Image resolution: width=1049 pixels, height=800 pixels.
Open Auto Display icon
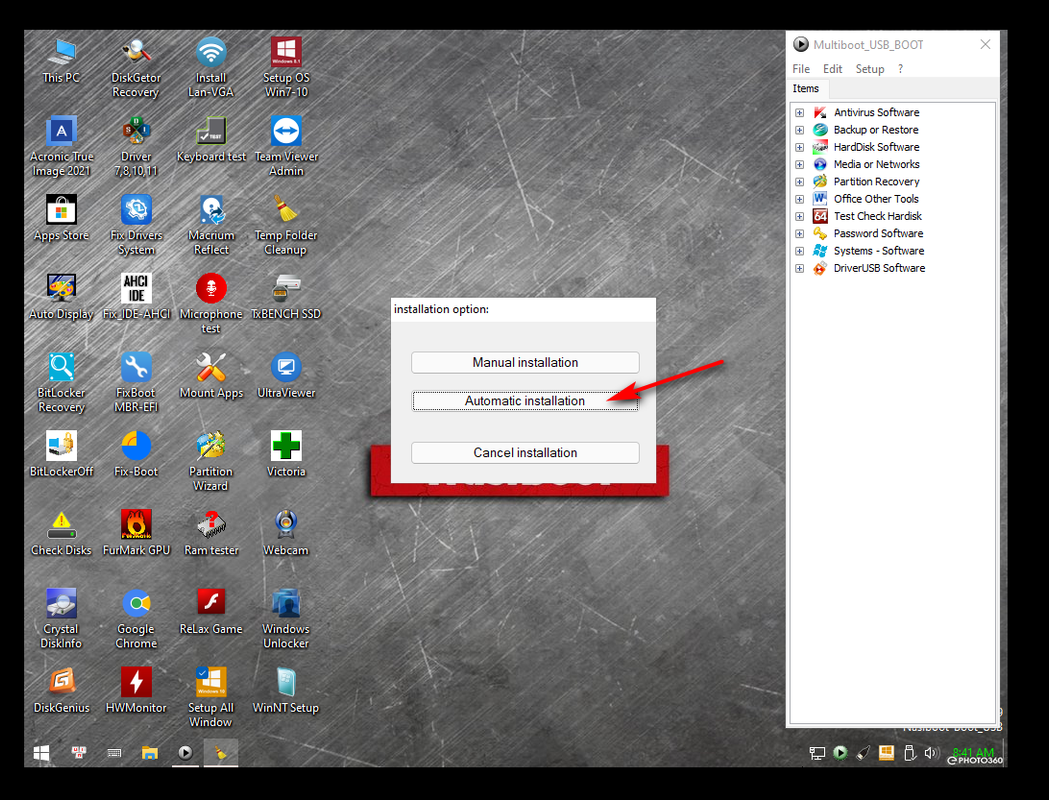[61, 297]
